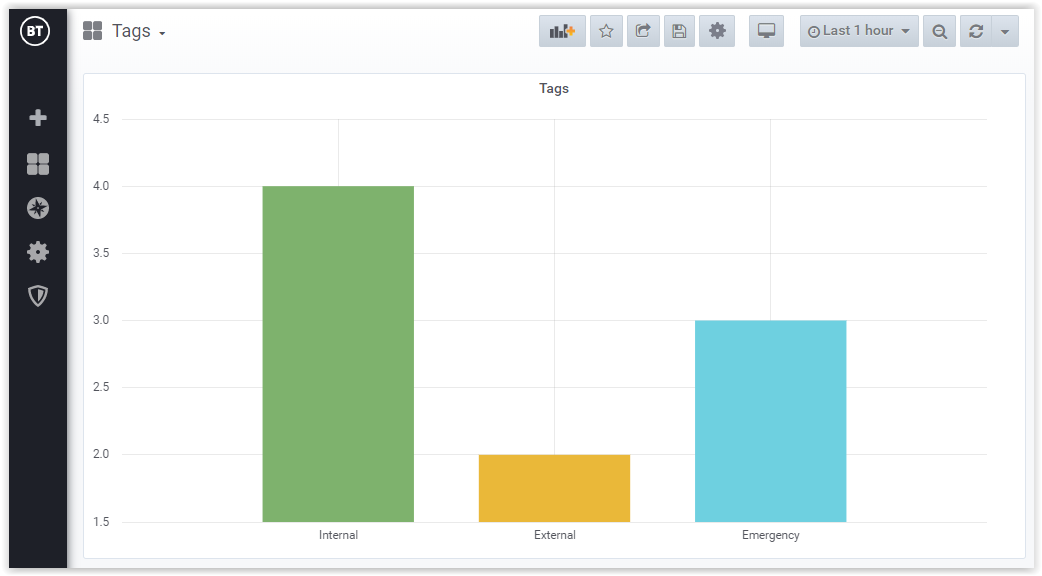1042x576 pixels.
Task: Click the 4.5 y-axis value
Action: (x=101, y=119)
